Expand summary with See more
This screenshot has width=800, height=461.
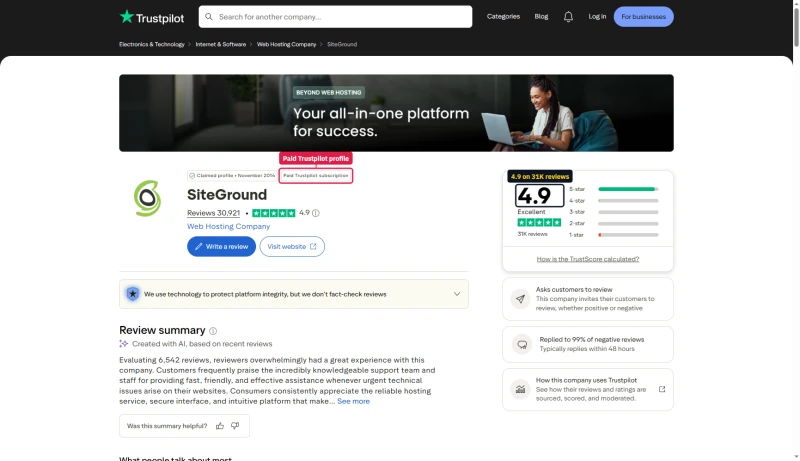(353, 401)
